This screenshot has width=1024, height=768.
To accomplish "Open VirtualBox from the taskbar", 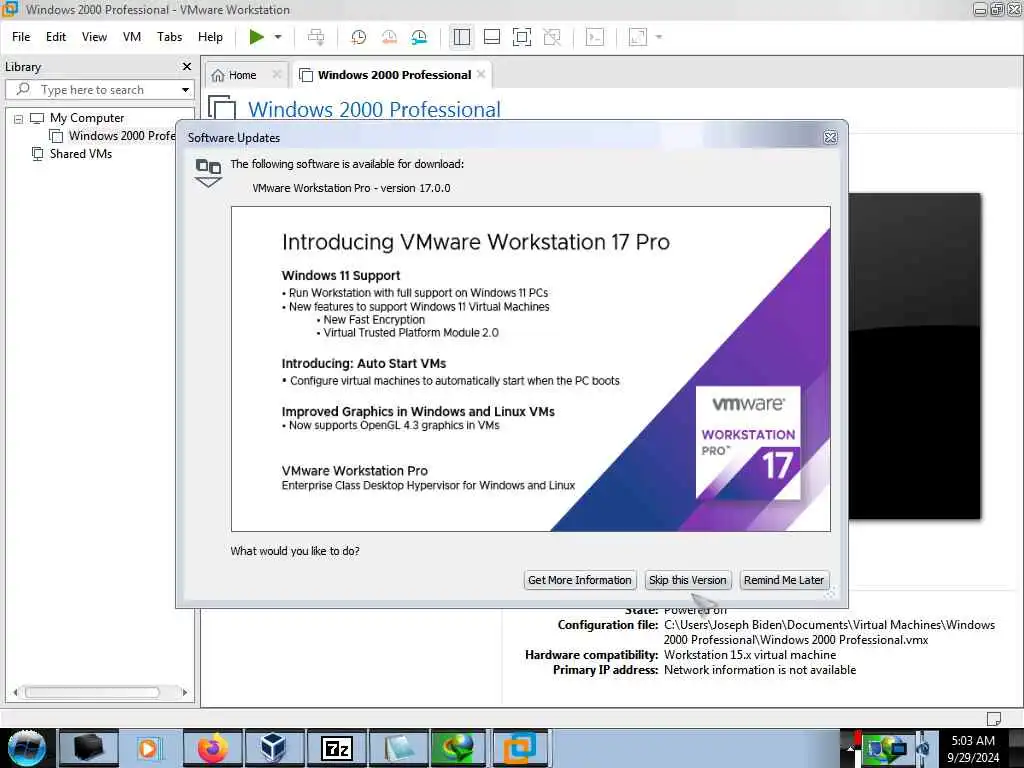I will [273, 748].
